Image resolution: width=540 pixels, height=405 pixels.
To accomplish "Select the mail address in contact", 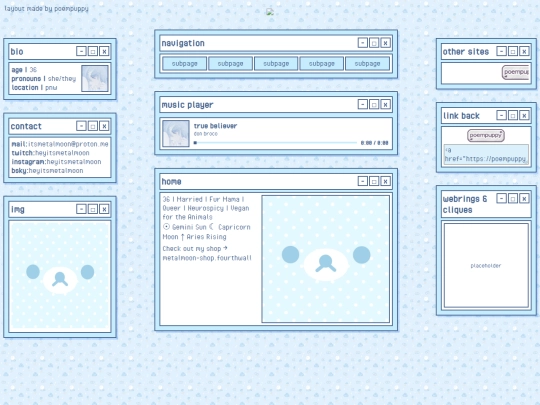I will (68, 144).
